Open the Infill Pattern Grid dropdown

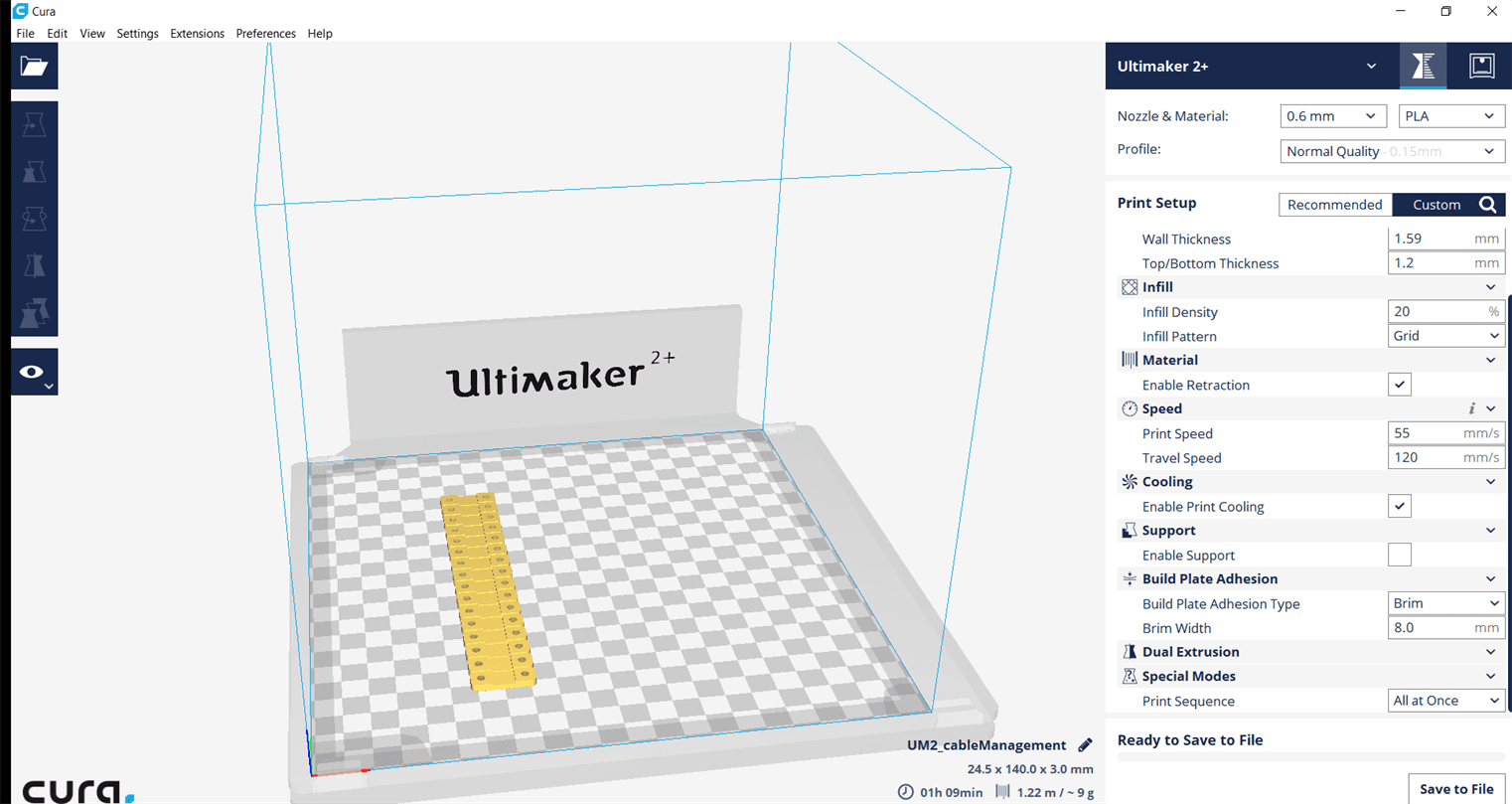1446,336
